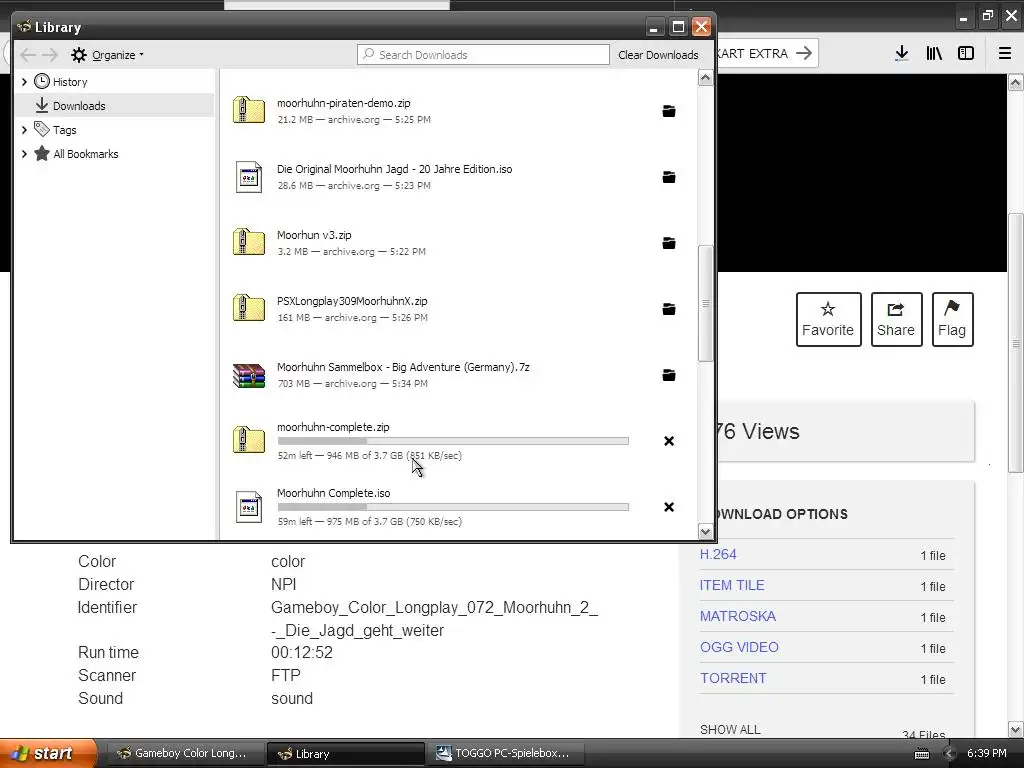Click the PSXLongplay309MoorhuhnX.zip archive icon
1024x768 pixels.
(249, 308)
